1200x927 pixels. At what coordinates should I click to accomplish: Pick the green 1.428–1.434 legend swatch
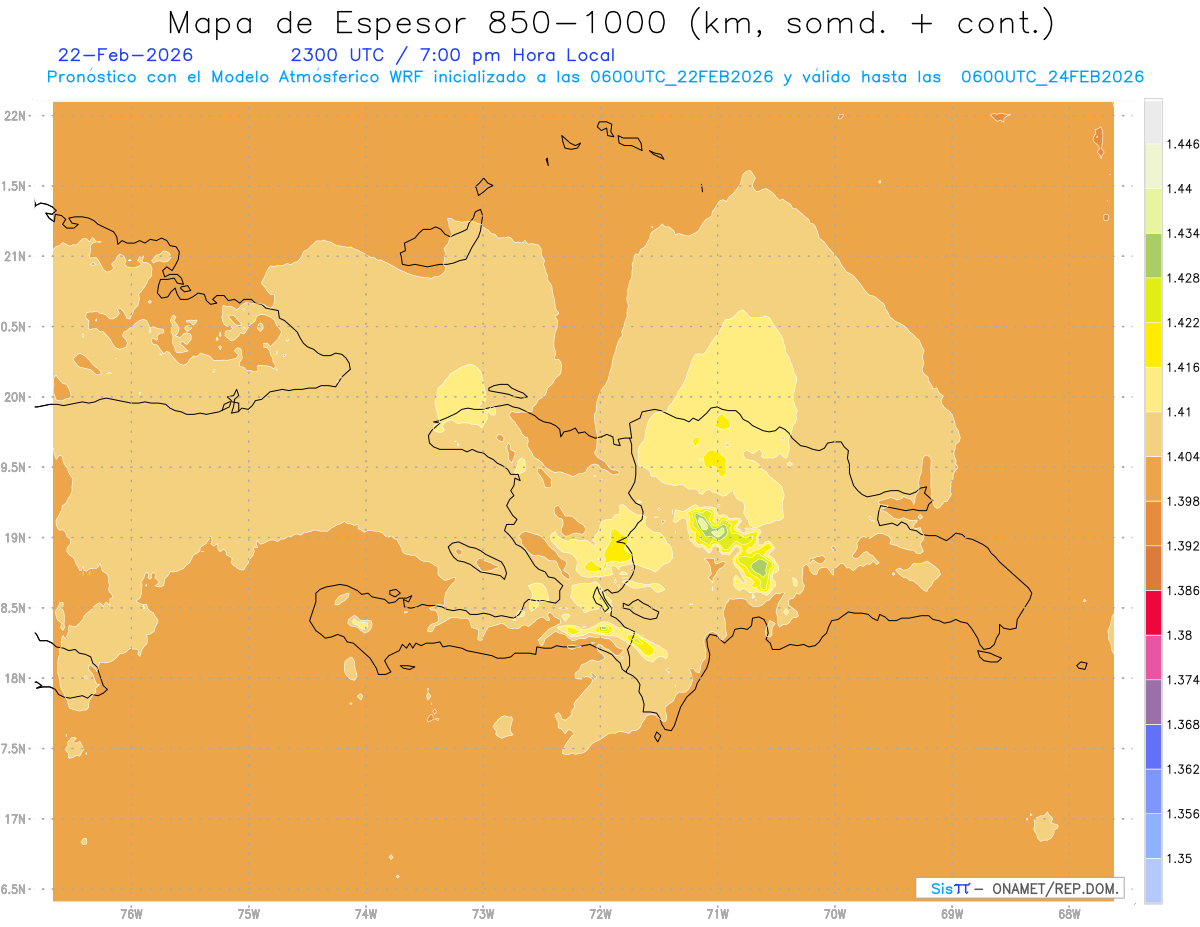(1153, 255)
